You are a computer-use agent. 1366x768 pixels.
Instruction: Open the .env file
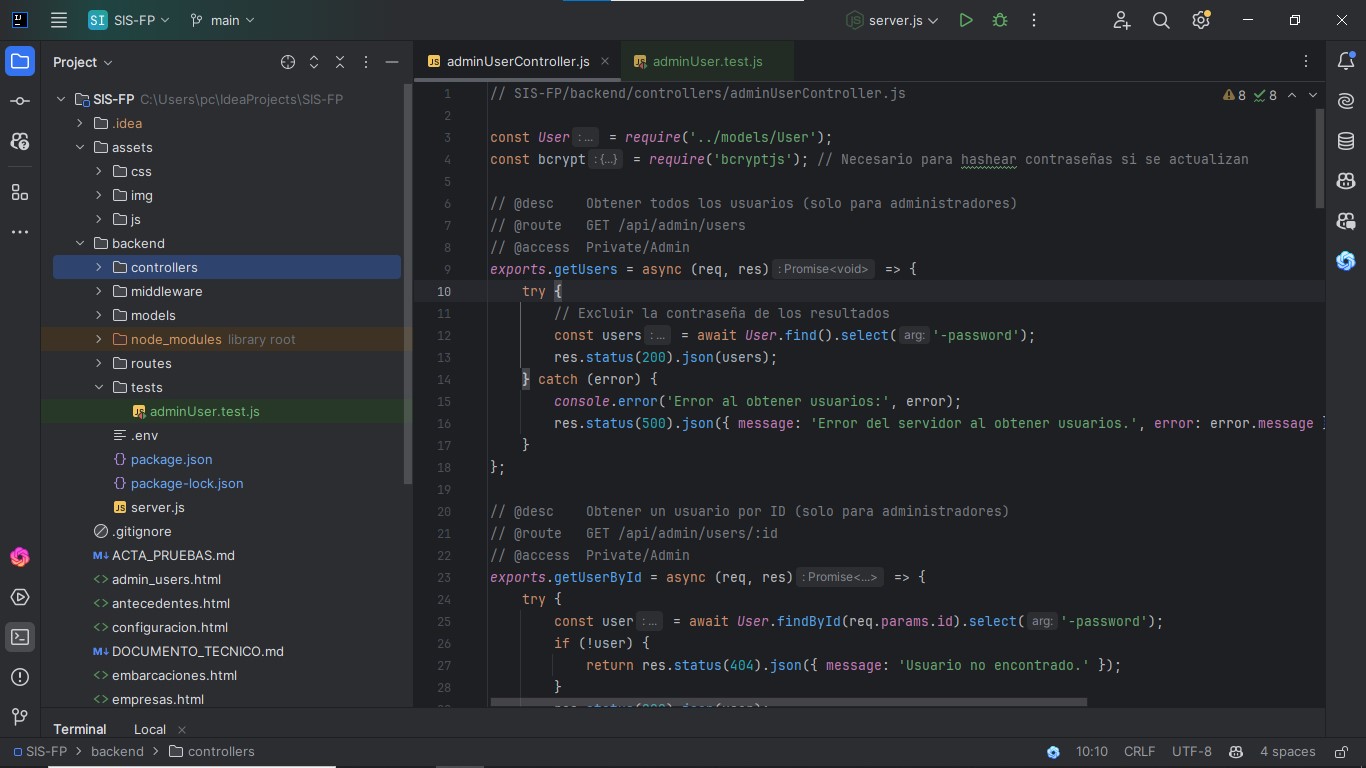pyautogui.click(x=144, y=435)
